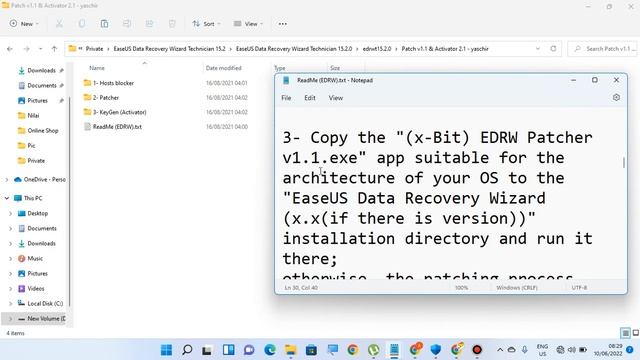Open recent locations dropdown arrow
The height and width of the screenshot is (360, 640).
point(40,49)
